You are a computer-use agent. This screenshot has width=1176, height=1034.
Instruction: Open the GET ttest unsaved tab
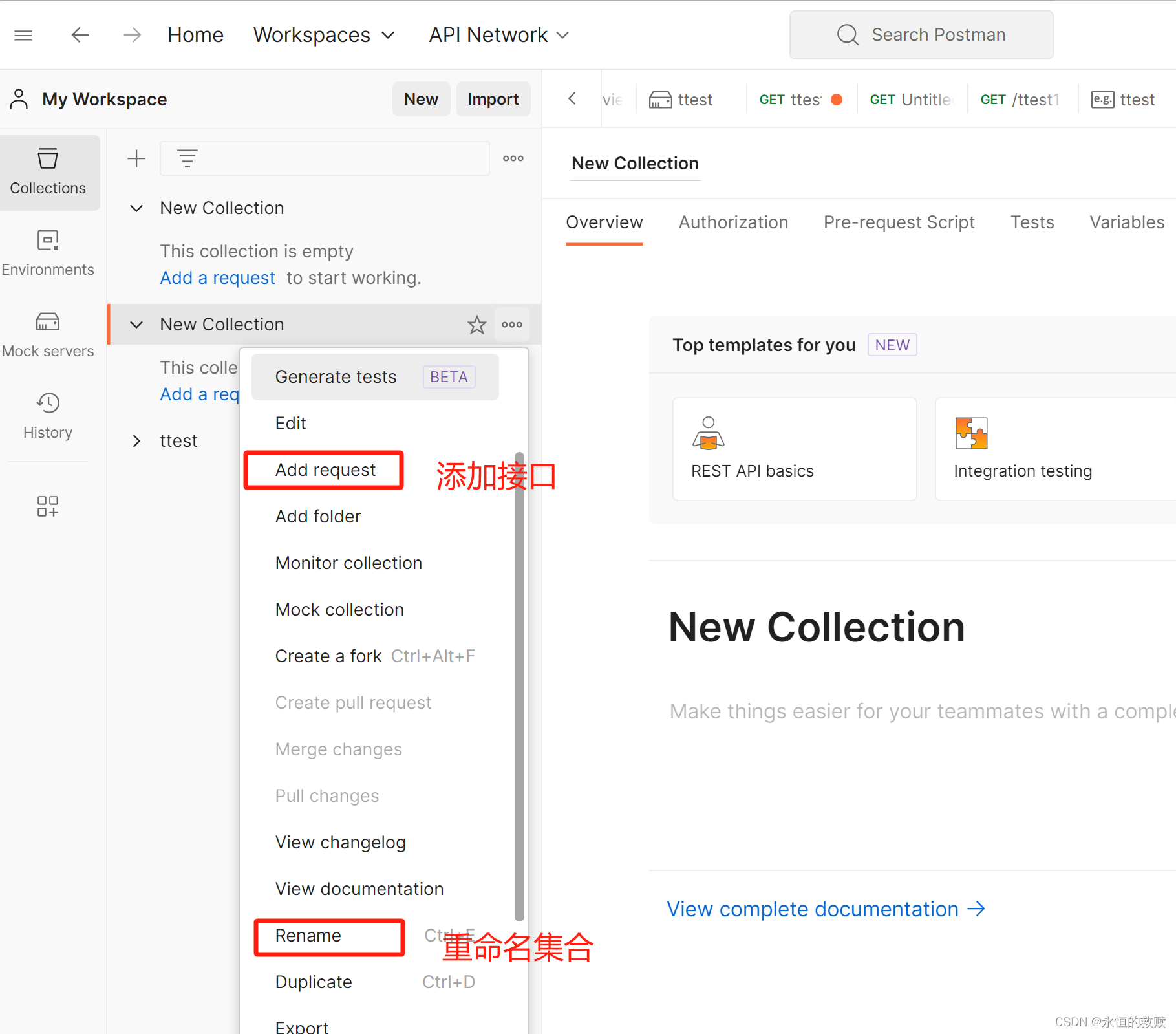pyautogui.click(x=800, y=100)
